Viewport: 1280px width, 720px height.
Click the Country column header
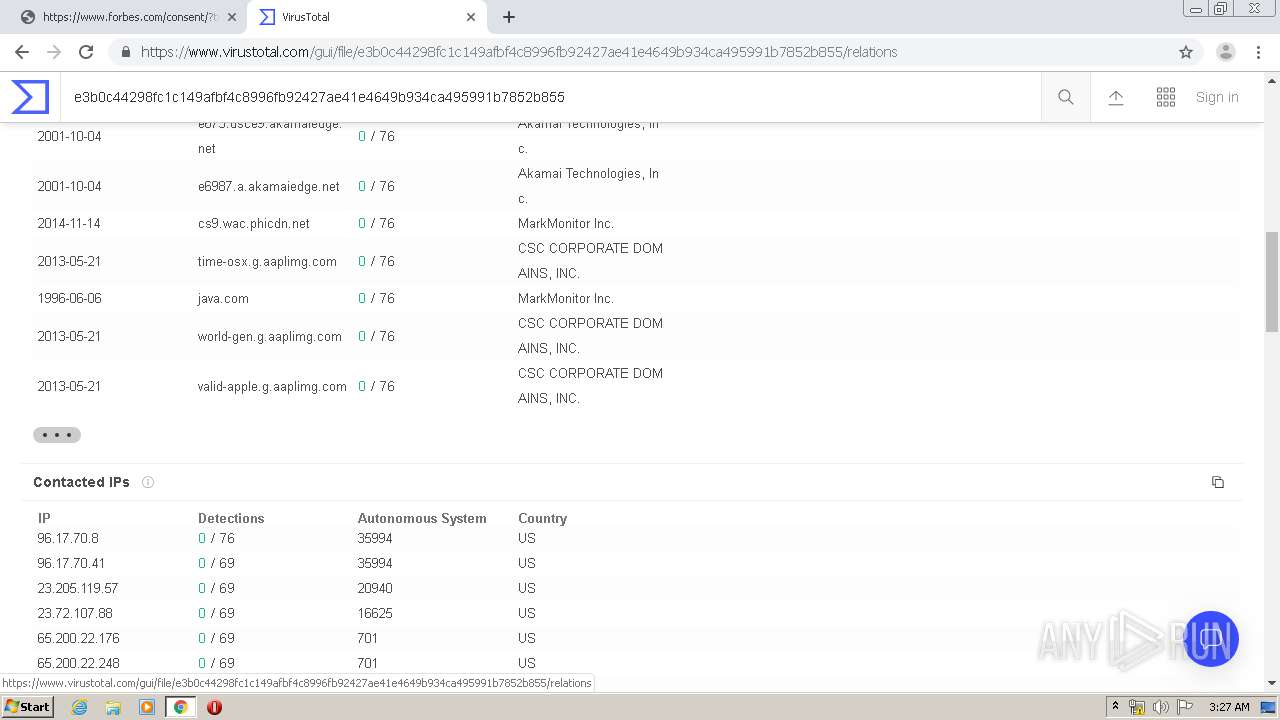pyautogui.click(x=542, y=518)
